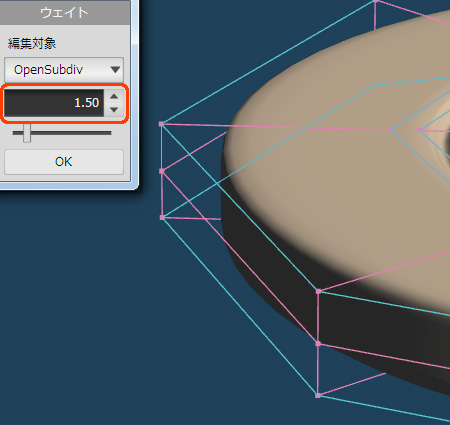Open the OpenSubdiv edit target dropdown
Viewport: 450px width, 425px height.
coord(64,70)
